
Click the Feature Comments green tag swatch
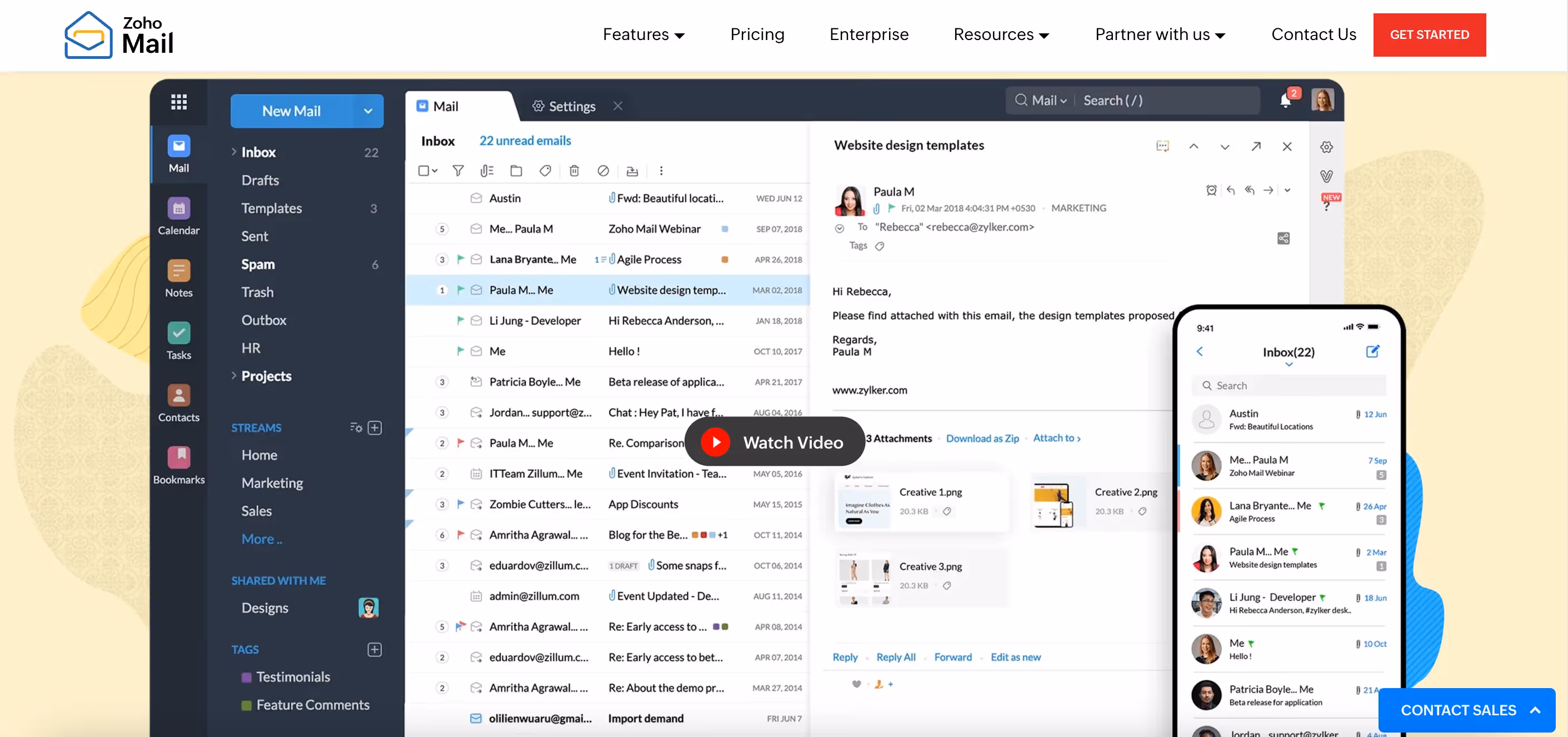(x=247, y=705)
